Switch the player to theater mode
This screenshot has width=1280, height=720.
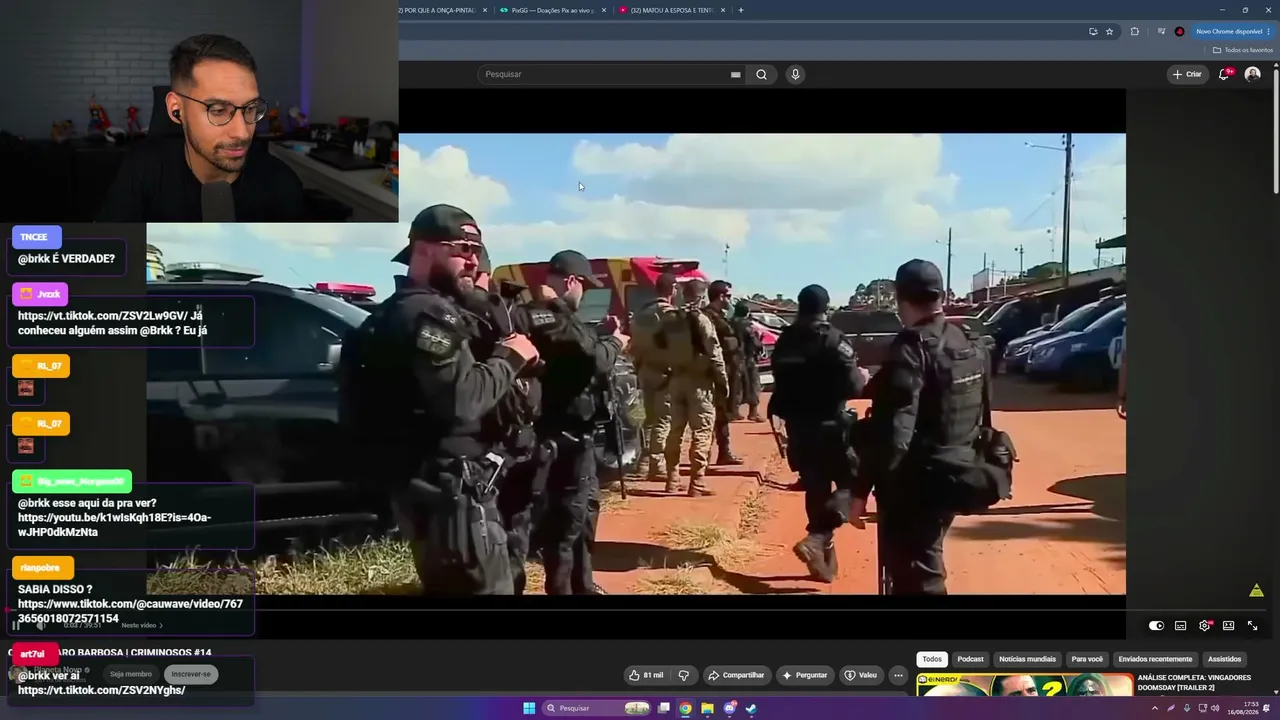point(1229,626)
